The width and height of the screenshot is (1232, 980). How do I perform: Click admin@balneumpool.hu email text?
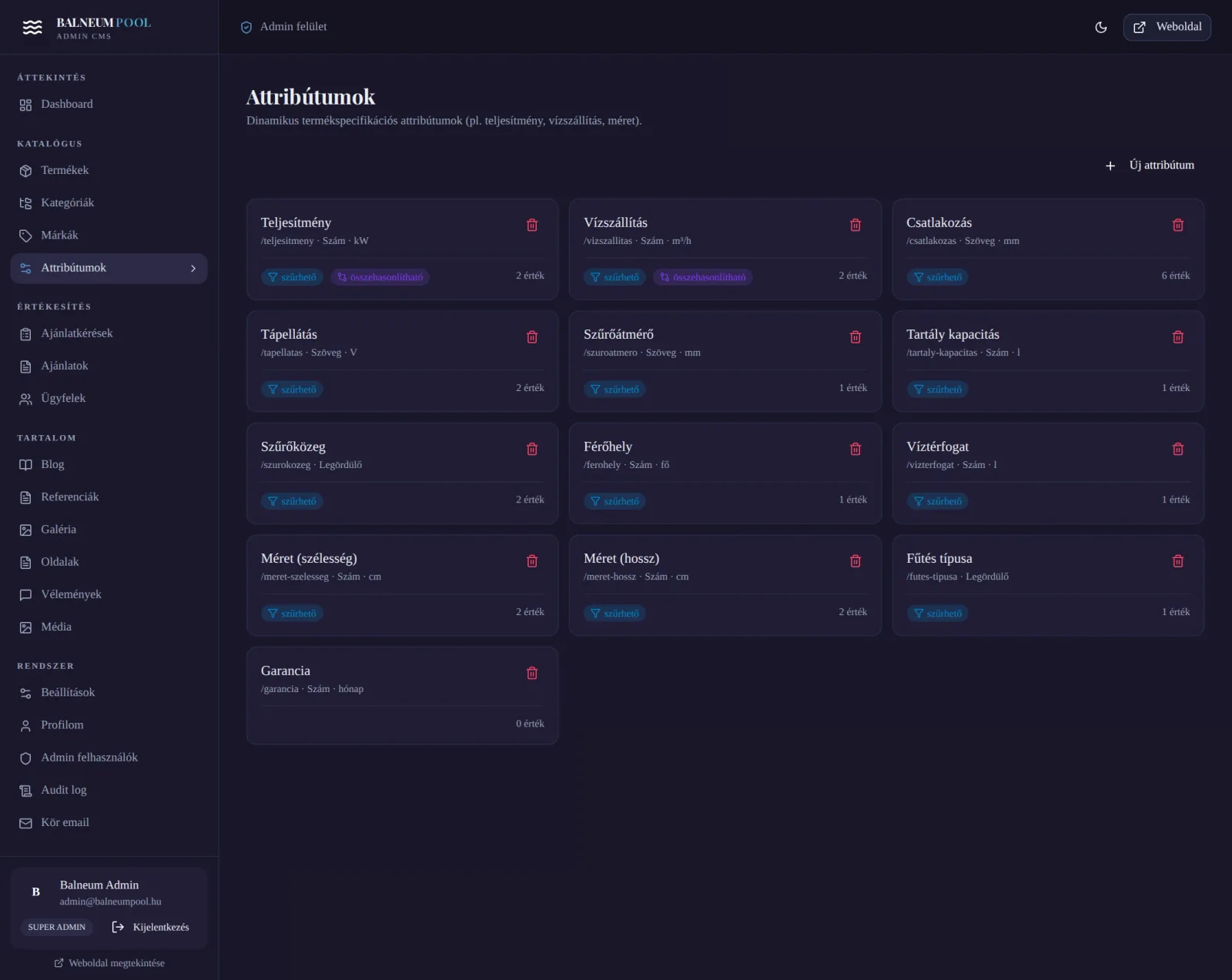click(111, 901)
